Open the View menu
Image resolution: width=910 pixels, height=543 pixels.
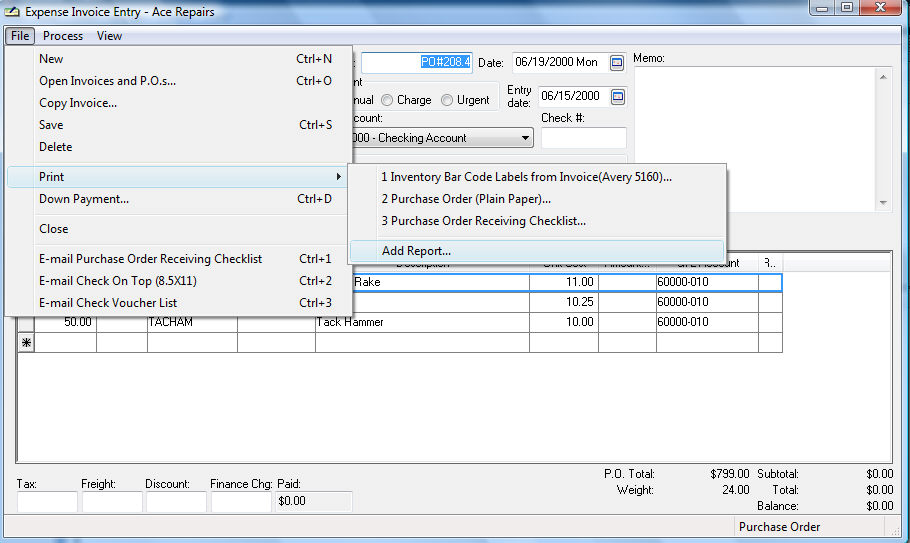click(x=109, y=36)
